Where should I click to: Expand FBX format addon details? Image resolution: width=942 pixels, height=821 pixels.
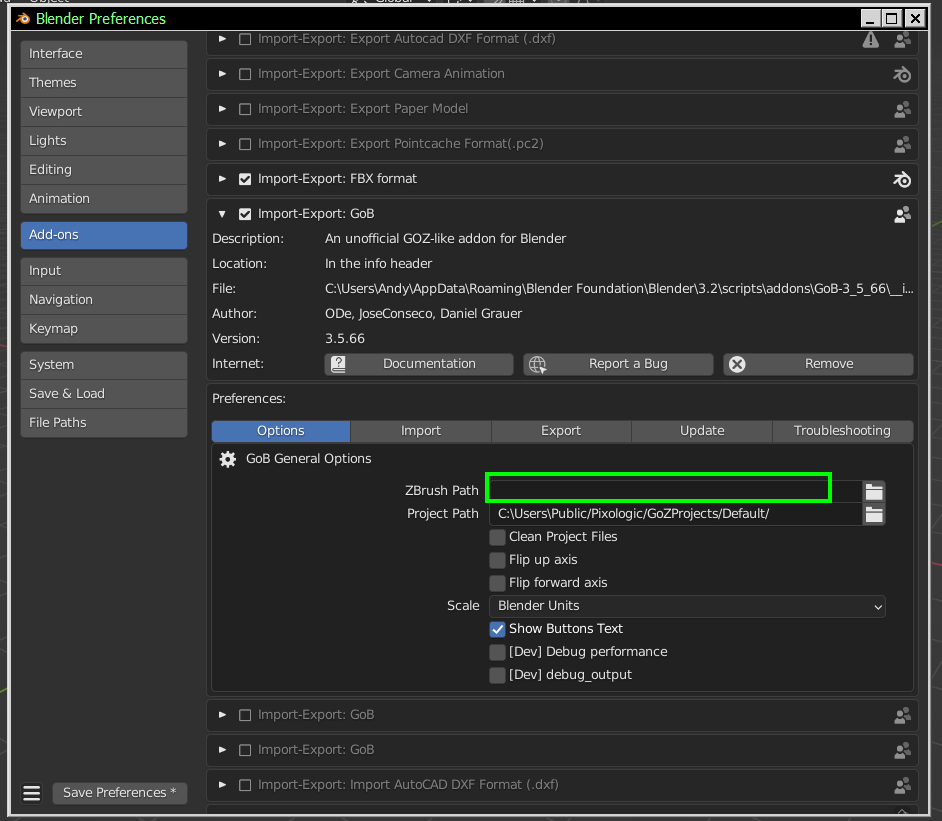click(222, 179)
